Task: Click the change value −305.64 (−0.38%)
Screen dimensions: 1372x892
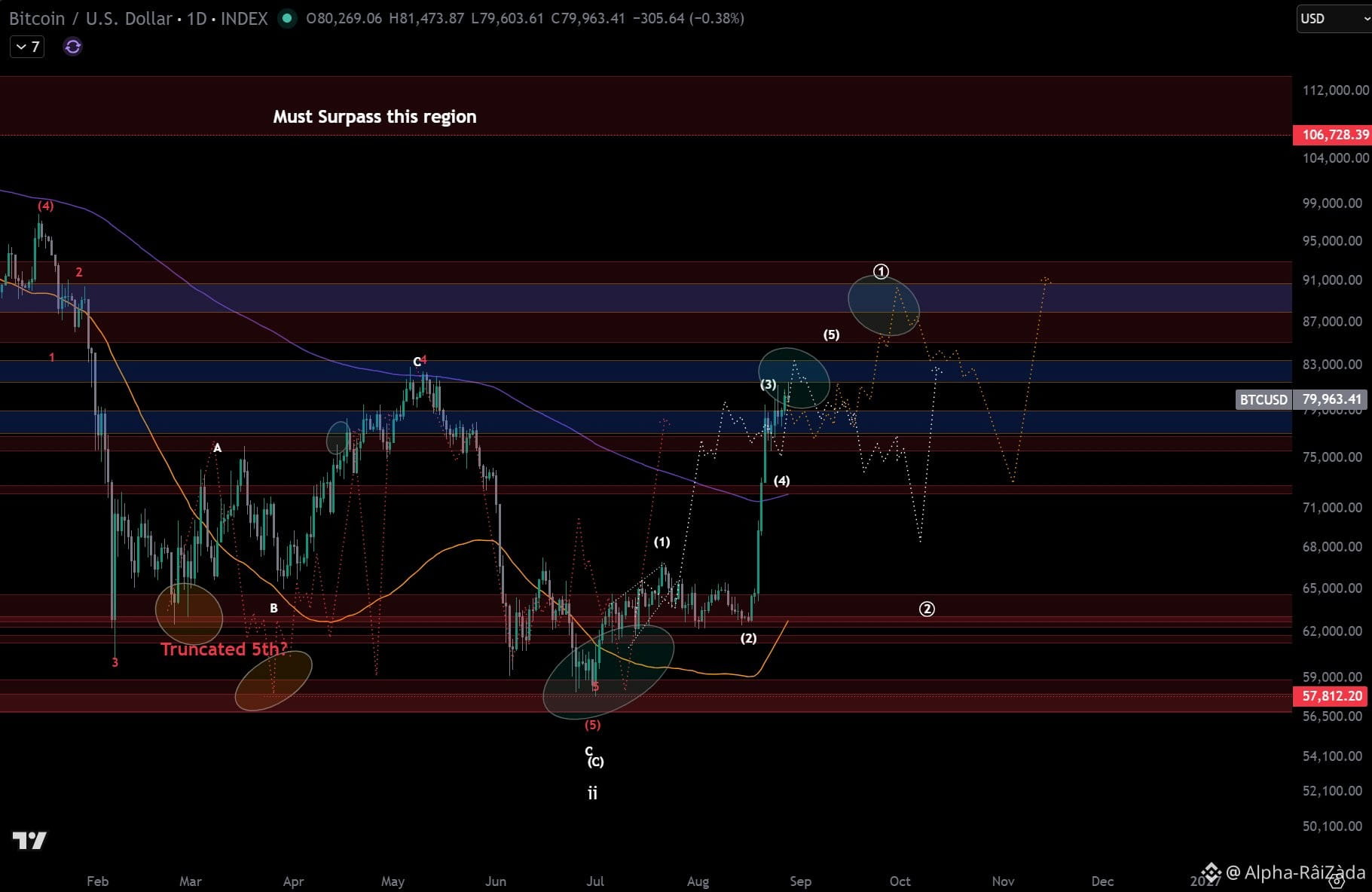Action: point(689,18)
